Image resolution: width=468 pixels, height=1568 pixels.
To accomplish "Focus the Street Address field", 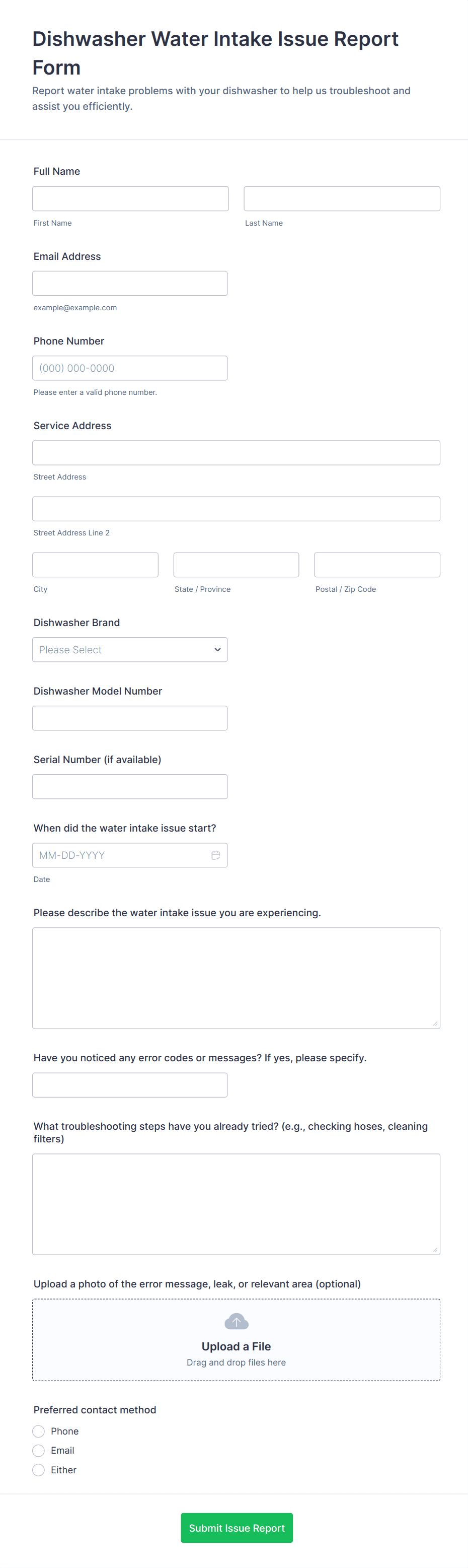I will (x=236, y=452).
